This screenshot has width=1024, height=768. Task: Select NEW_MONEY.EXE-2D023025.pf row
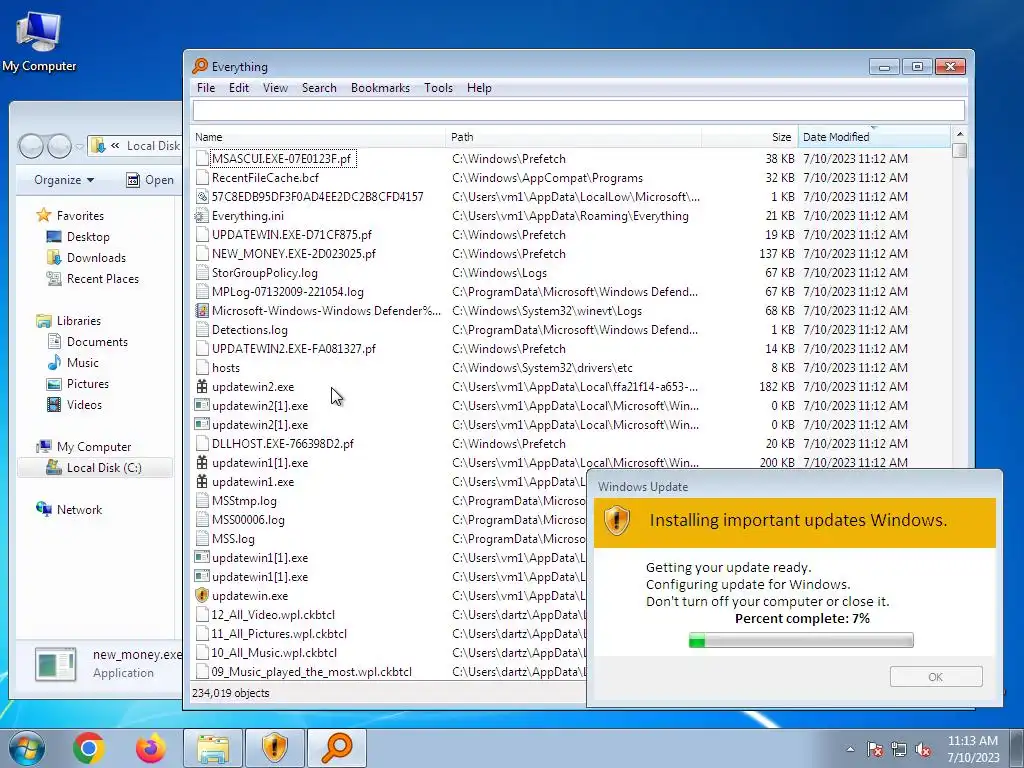click(571, 253)
